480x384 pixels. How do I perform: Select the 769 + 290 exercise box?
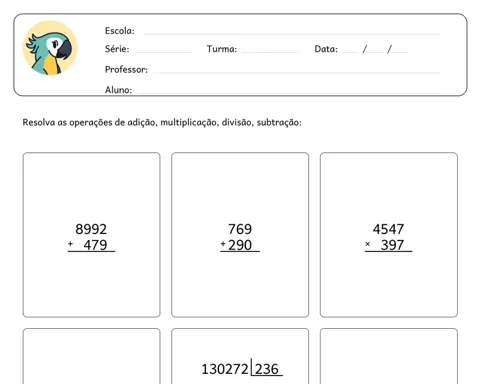pos(240,235)
